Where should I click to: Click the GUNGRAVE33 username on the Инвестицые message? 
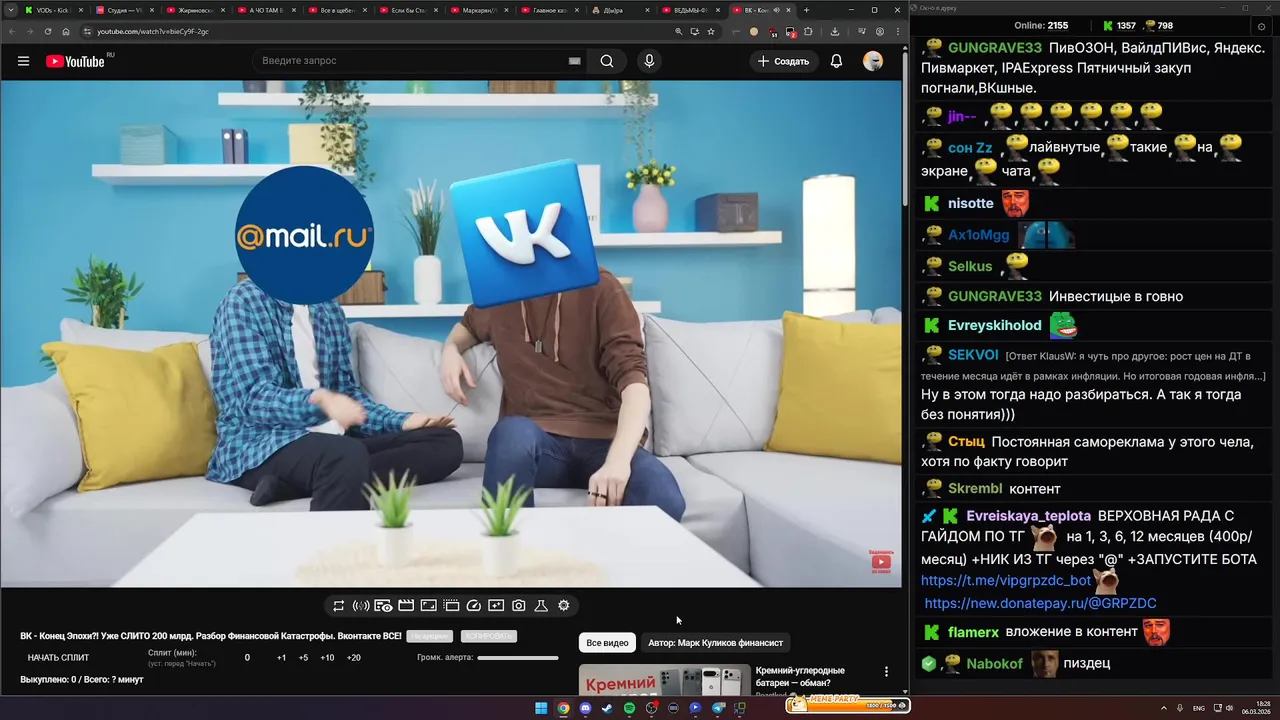coord(995,296)
